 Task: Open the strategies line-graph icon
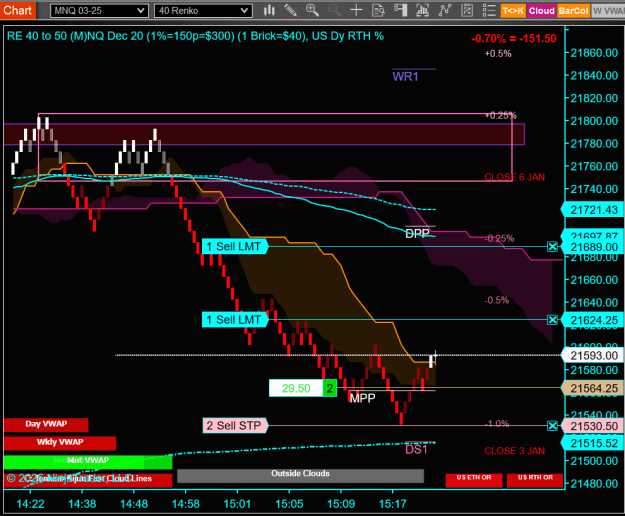(x=444, y=10)
